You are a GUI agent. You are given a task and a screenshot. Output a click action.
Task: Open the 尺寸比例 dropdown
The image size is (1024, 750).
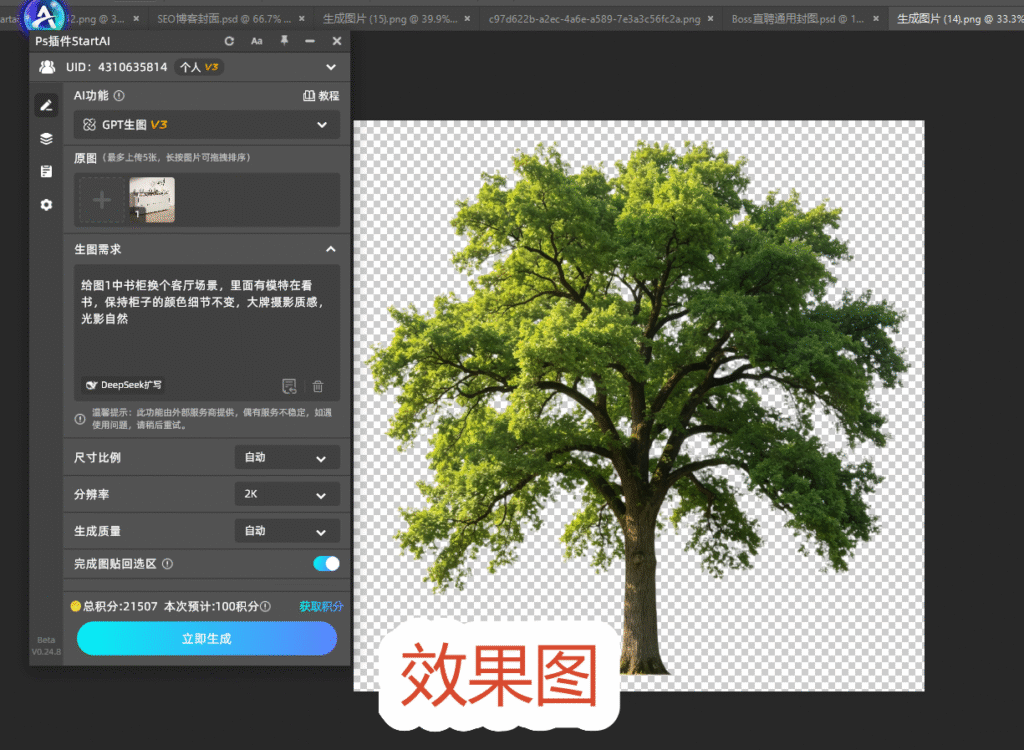pos(287,457)
